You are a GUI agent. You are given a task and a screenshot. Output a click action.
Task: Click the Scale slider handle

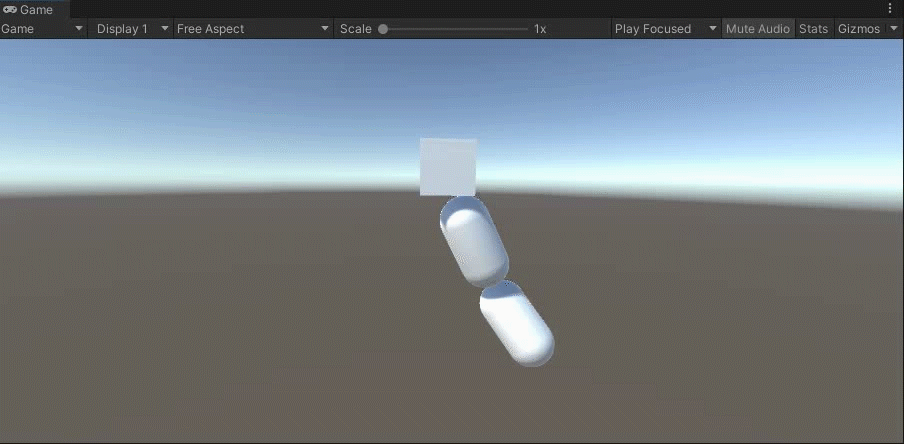[383, 29]
